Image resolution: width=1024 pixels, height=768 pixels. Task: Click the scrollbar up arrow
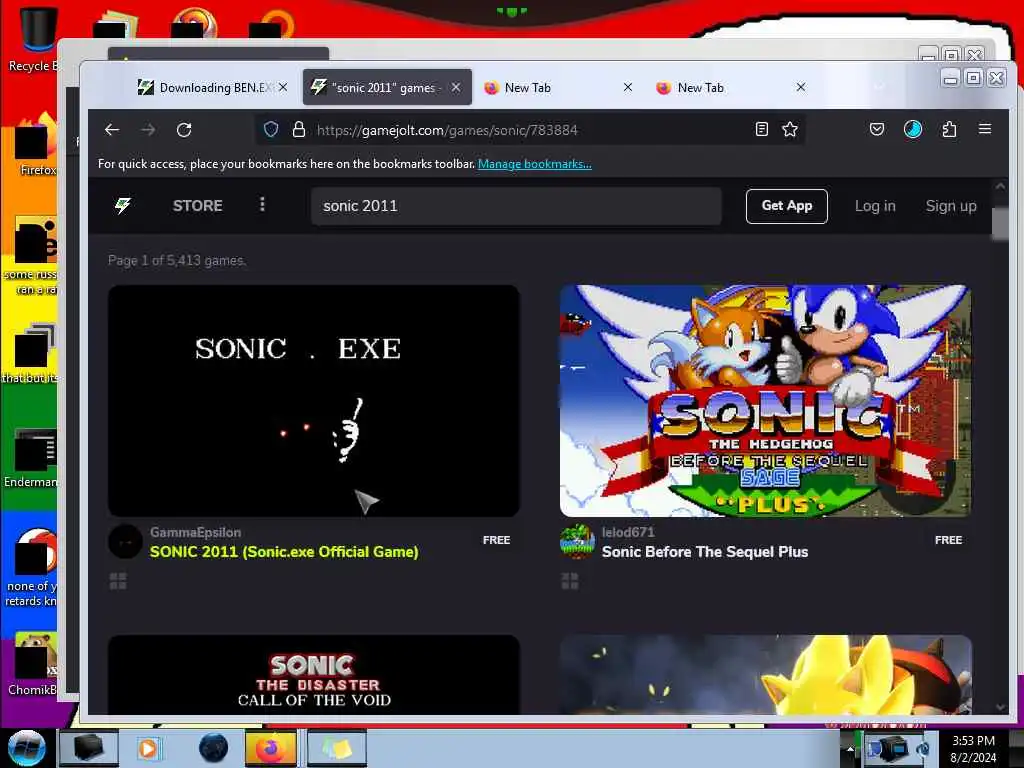point(999,186)
